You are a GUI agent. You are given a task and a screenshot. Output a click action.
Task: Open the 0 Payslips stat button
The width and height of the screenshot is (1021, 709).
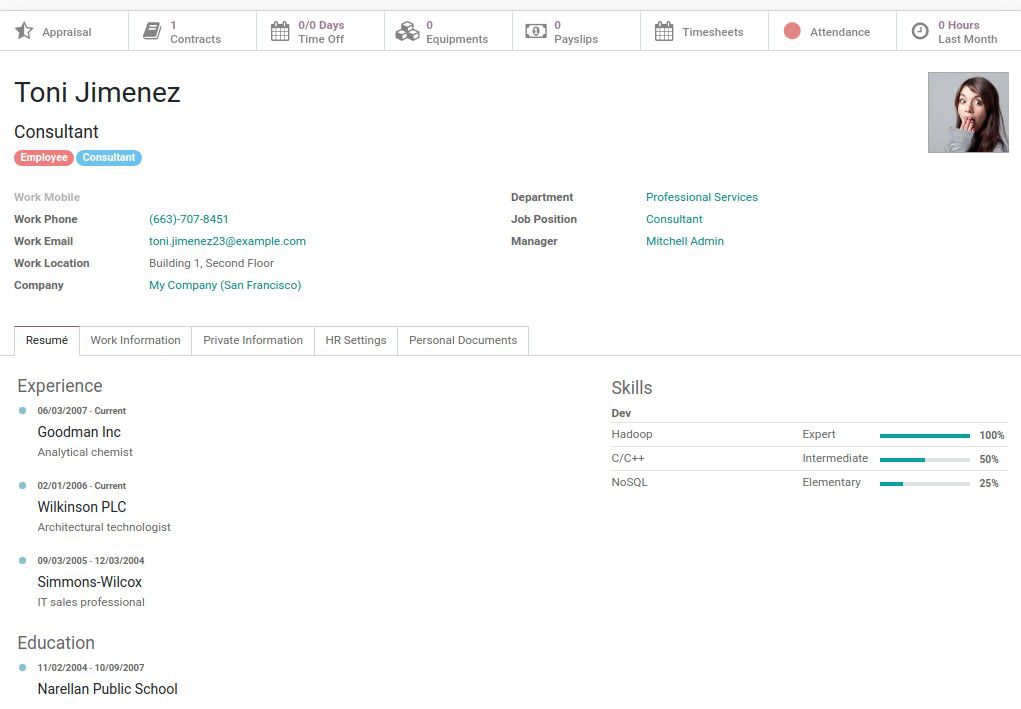576,31
